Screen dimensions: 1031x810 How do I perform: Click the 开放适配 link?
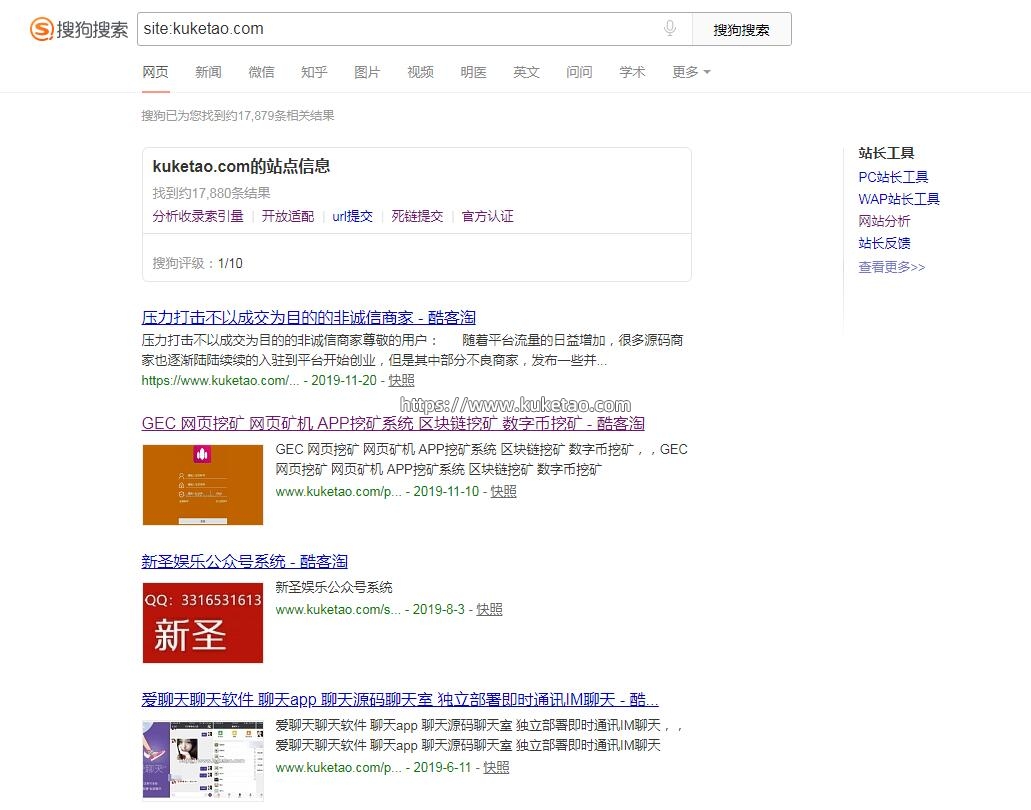click(x=287, y=216)
